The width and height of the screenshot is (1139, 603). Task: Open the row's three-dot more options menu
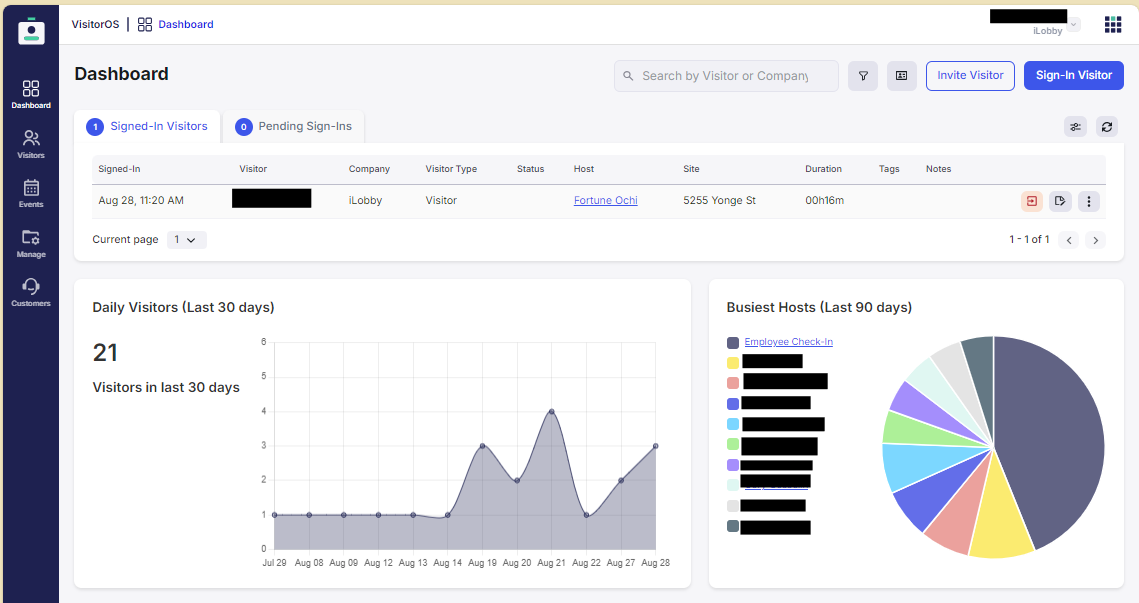[1088, 201]
